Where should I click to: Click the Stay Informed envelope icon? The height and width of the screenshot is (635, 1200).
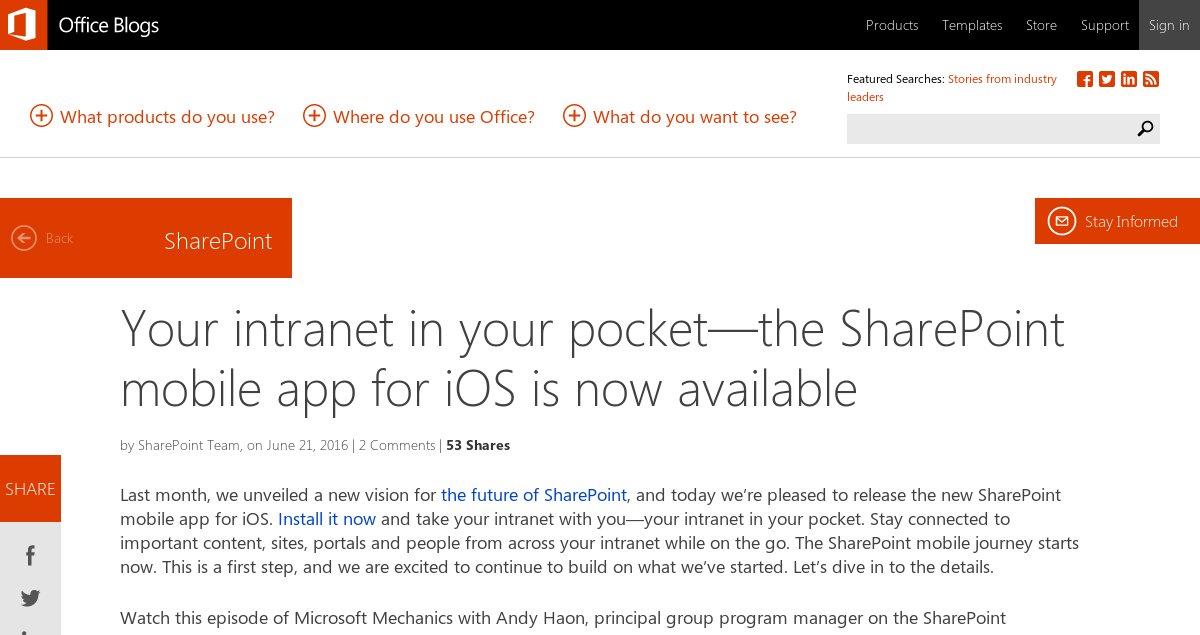pyautogui.click(x=1062, y=221)
